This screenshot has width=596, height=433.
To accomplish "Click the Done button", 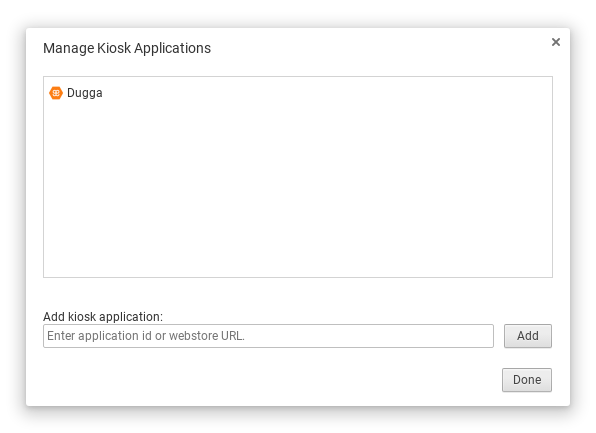I will (x=527, y=379).
